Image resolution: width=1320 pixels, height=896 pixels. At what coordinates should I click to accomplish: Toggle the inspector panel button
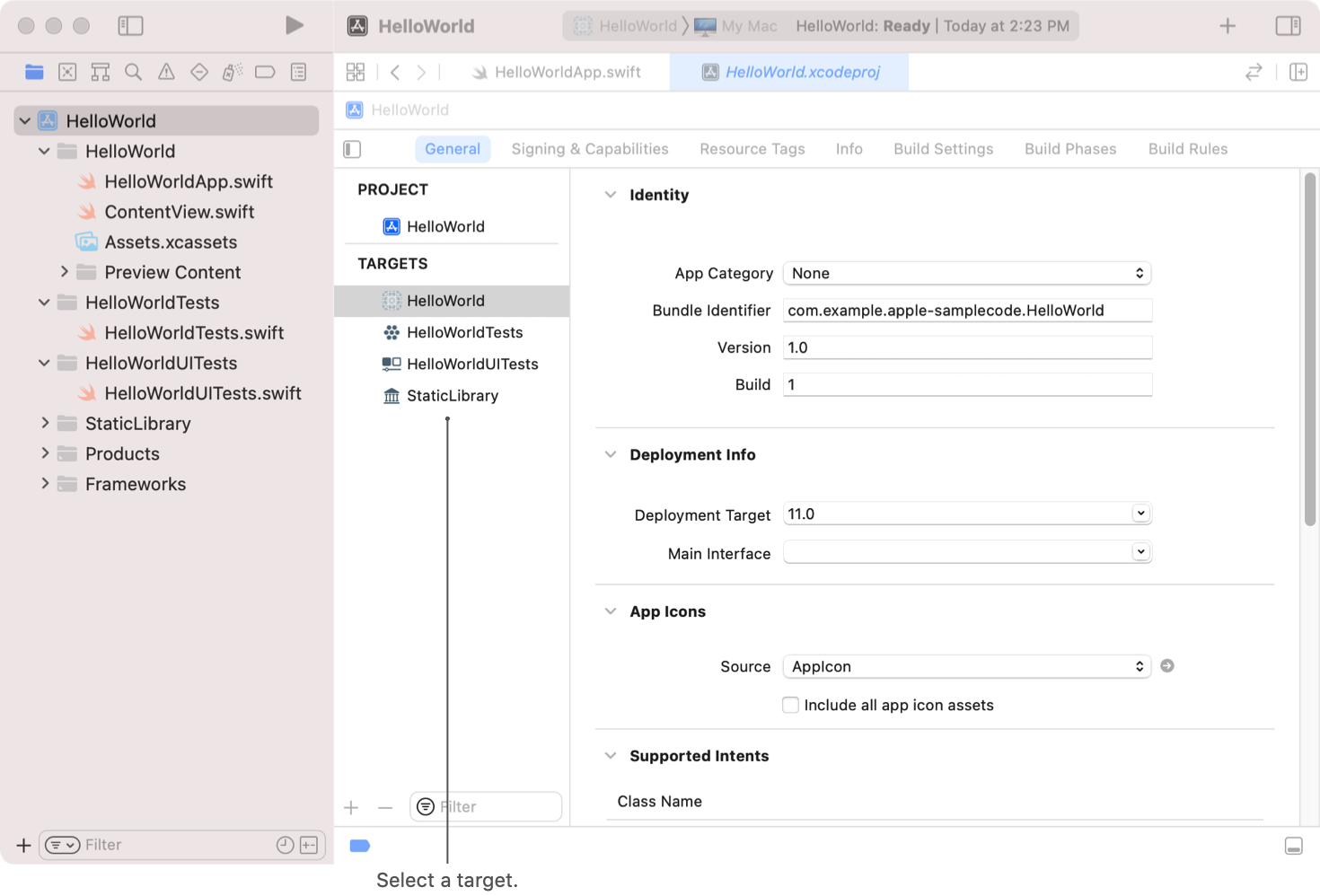pyautogui.click(x=1289, y=26)
